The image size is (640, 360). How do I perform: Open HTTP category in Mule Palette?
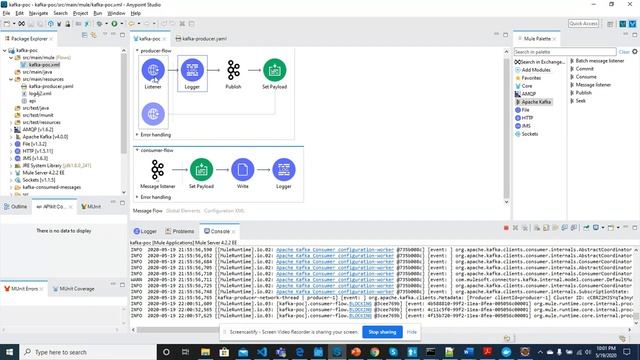524,118
